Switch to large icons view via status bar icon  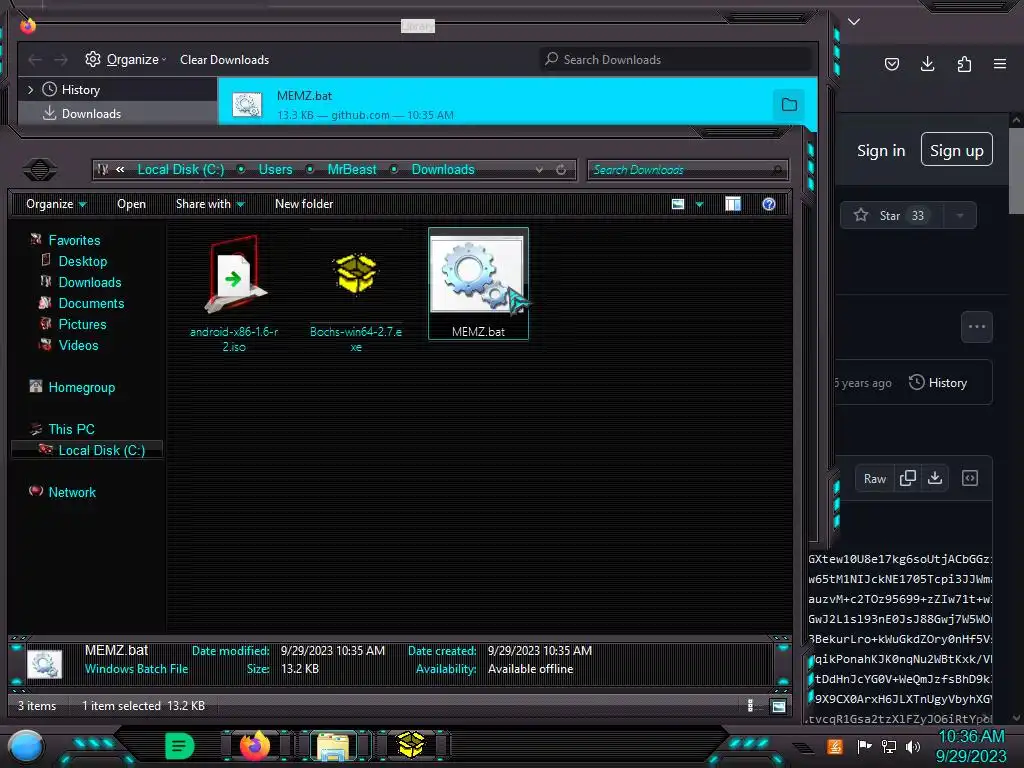[778, 706]
